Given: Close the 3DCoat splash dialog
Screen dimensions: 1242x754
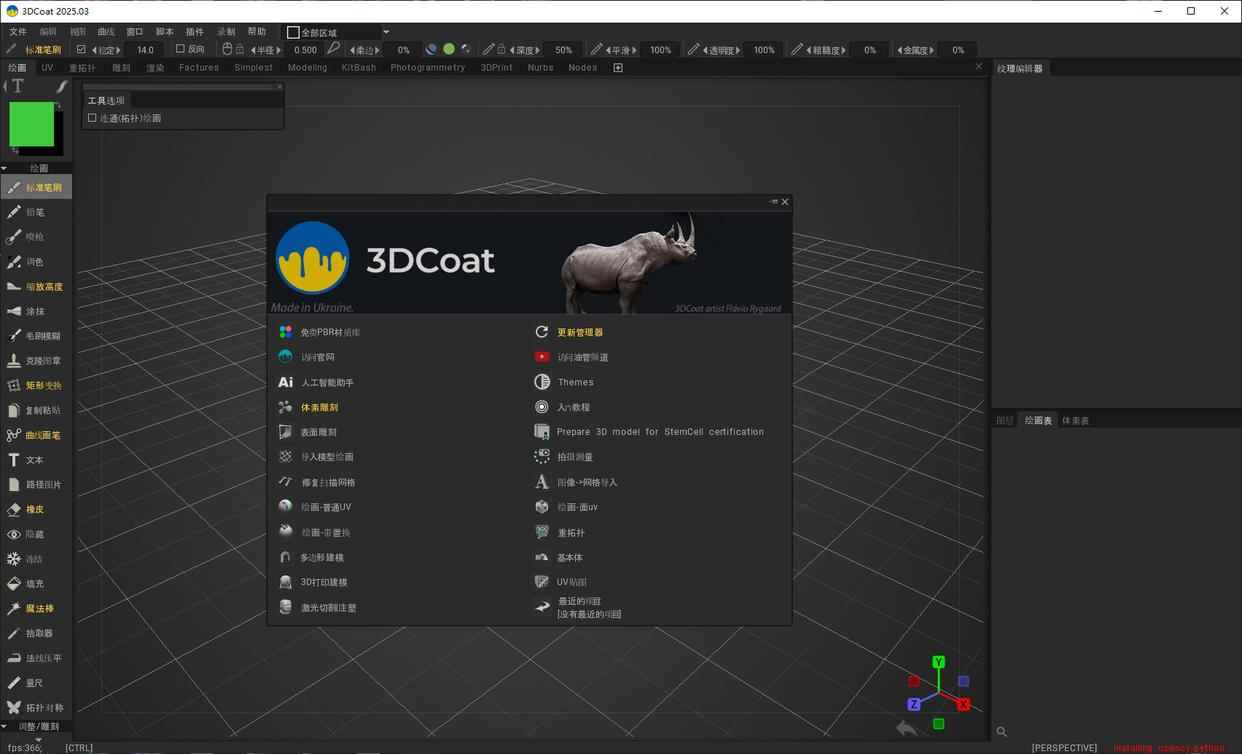Looking at the screenshot, I should [x=785, y=202].
